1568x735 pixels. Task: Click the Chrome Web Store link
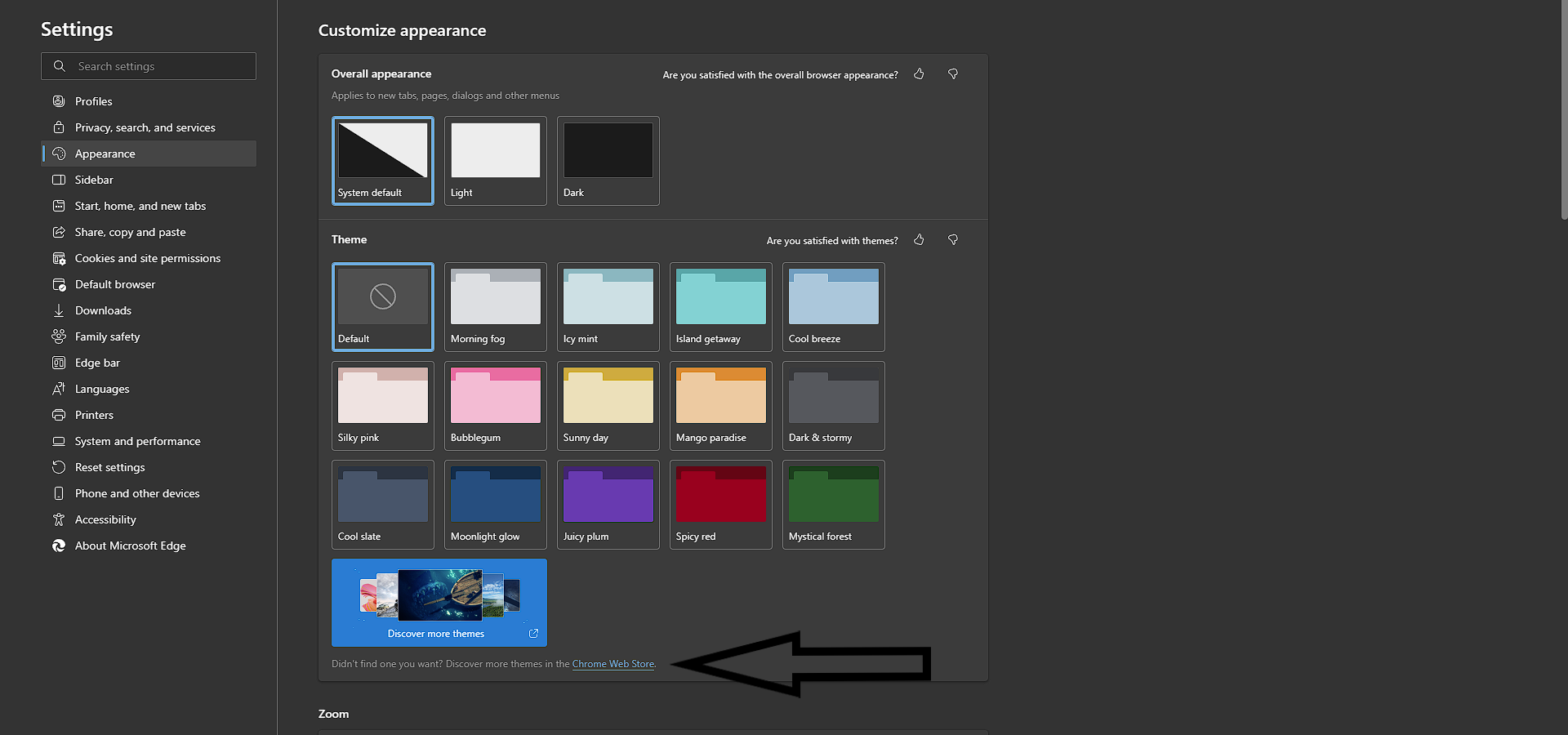(612, 664)
